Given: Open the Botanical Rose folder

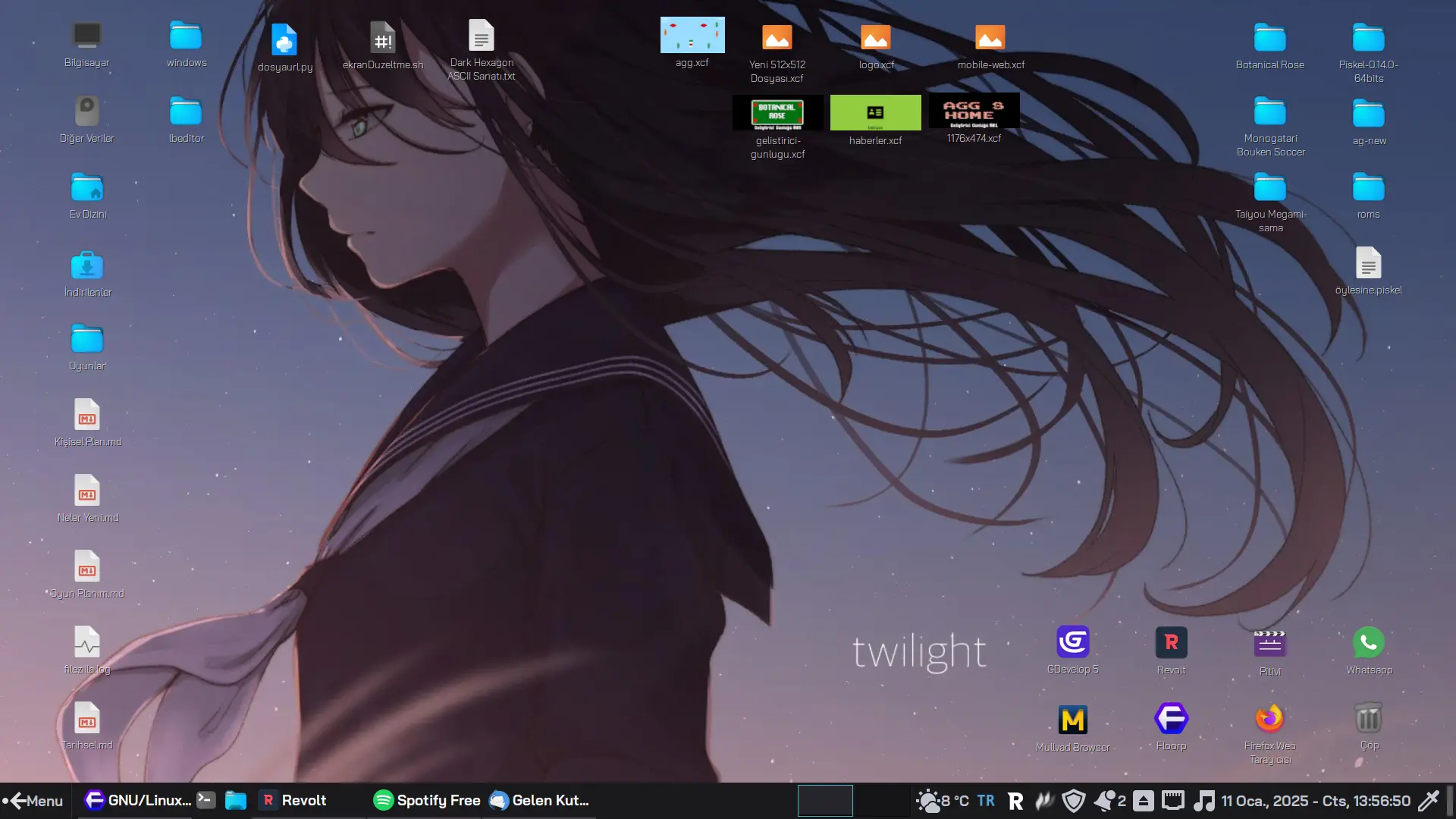Looking at the screenshot, I should pyautogui.click(x=1270, y=47).
